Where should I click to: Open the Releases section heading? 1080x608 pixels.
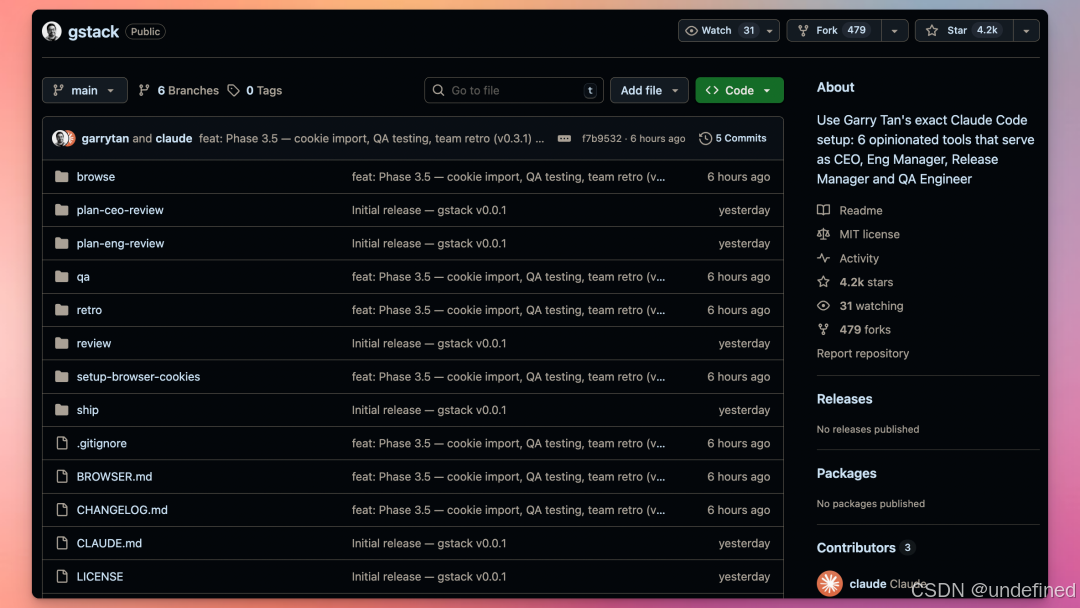point(844,399)
